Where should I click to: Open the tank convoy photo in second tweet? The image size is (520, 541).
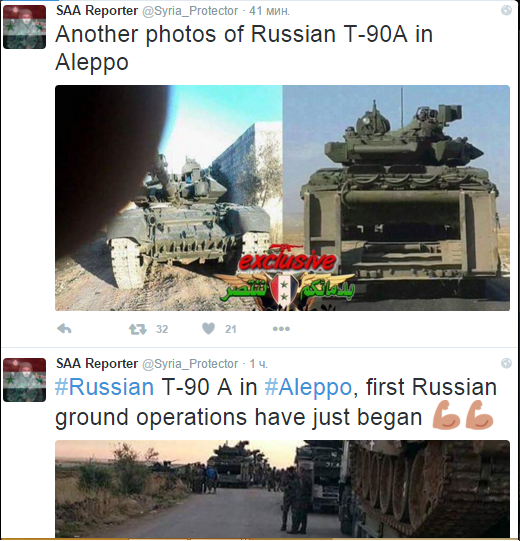click(282, 489)
